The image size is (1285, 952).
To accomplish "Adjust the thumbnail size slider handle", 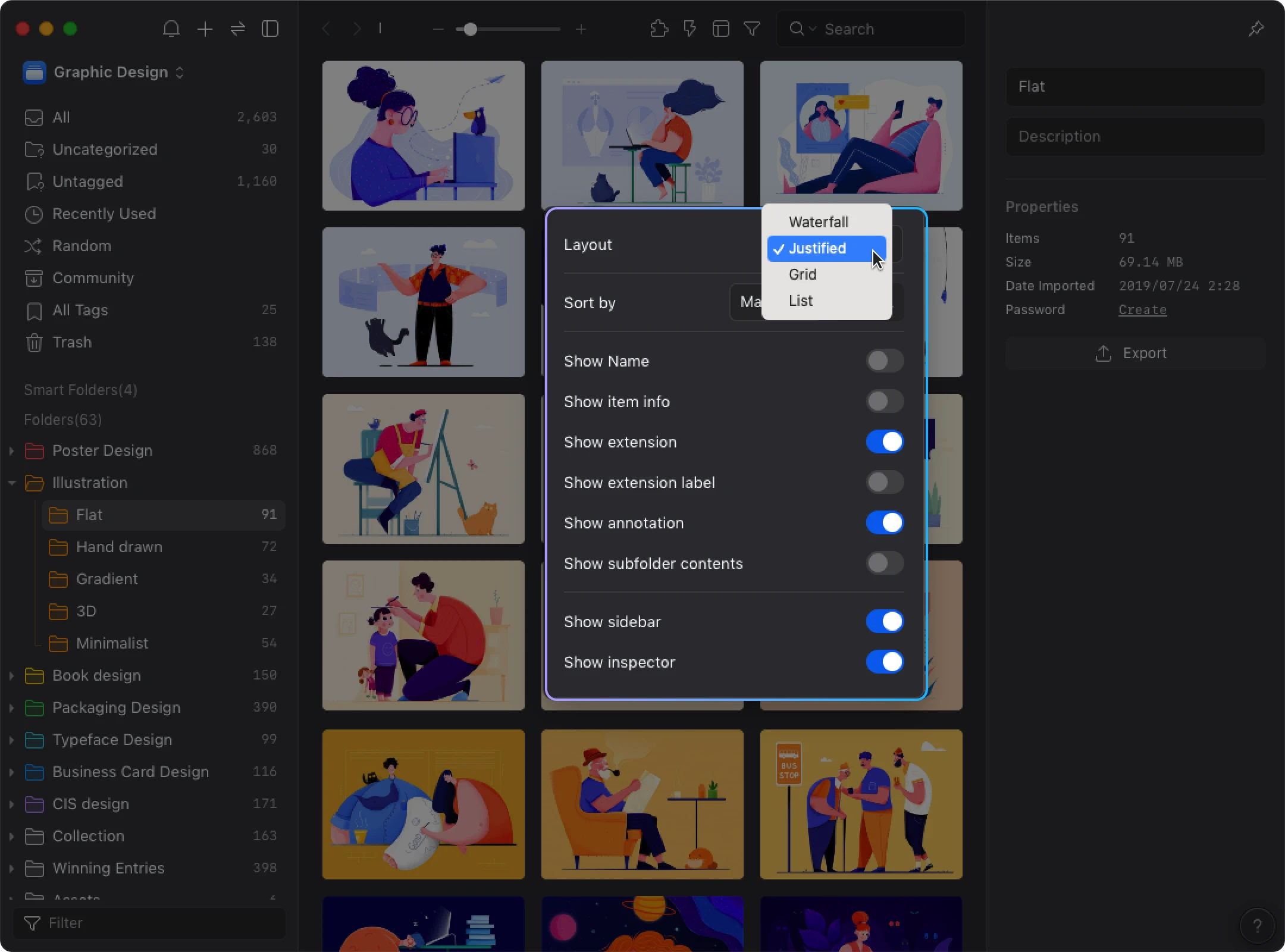I will click(x=470, y=29).
